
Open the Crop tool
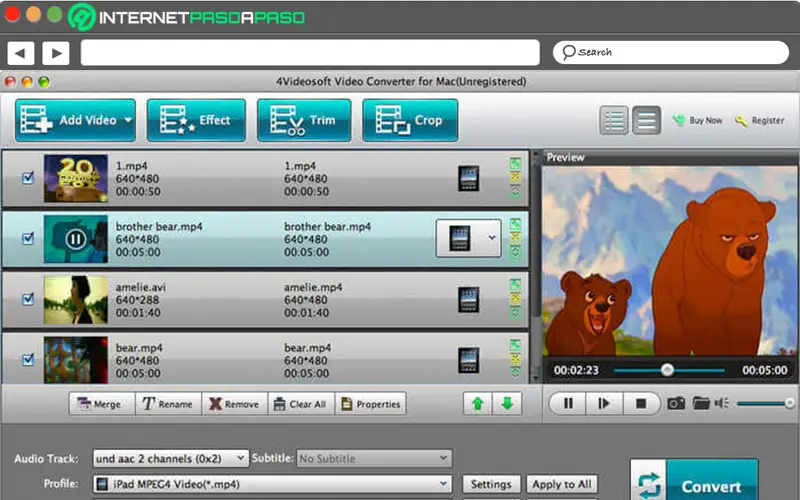[x=410, y=120]
